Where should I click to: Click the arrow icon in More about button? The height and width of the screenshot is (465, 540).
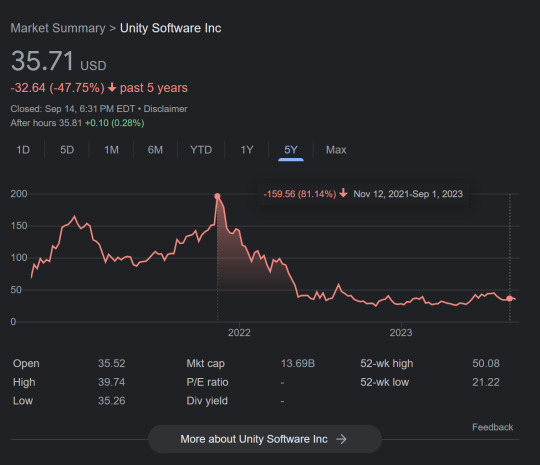click(x=341, y=439)
